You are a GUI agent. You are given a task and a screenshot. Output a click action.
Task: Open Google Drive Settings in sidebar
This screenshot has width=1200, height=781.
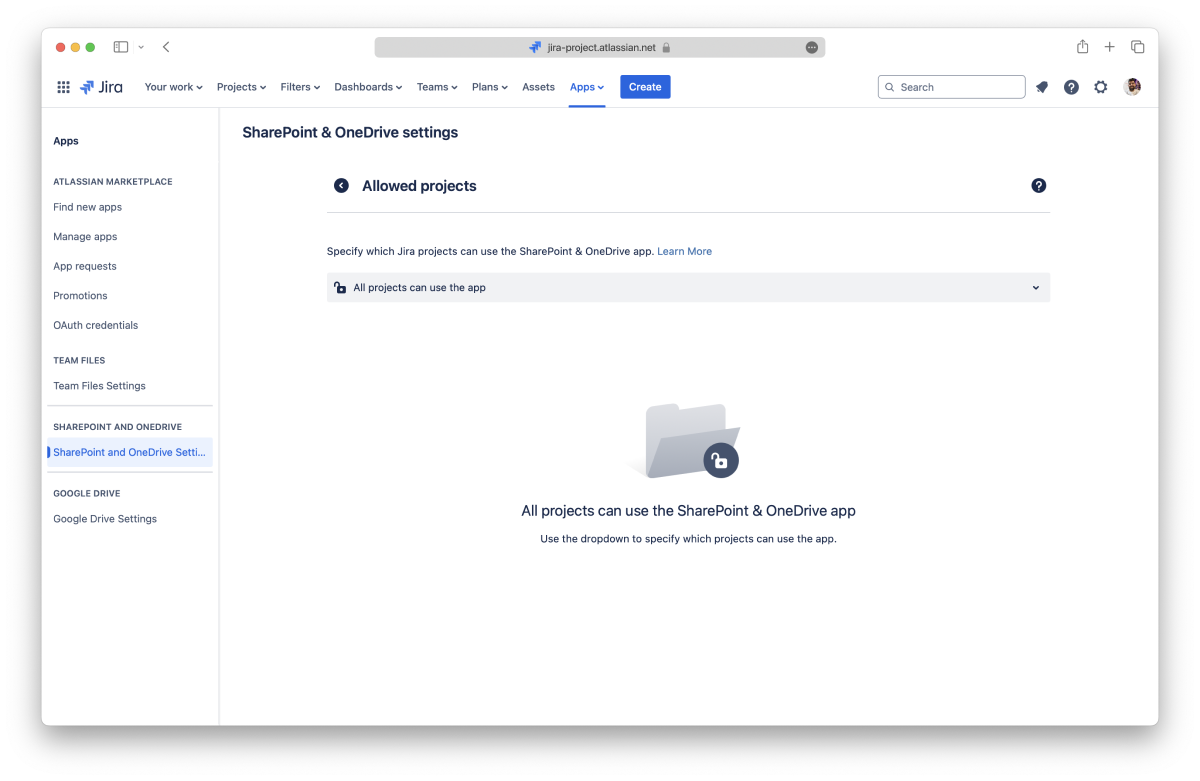pyautogui.click(x=105, y=519)
